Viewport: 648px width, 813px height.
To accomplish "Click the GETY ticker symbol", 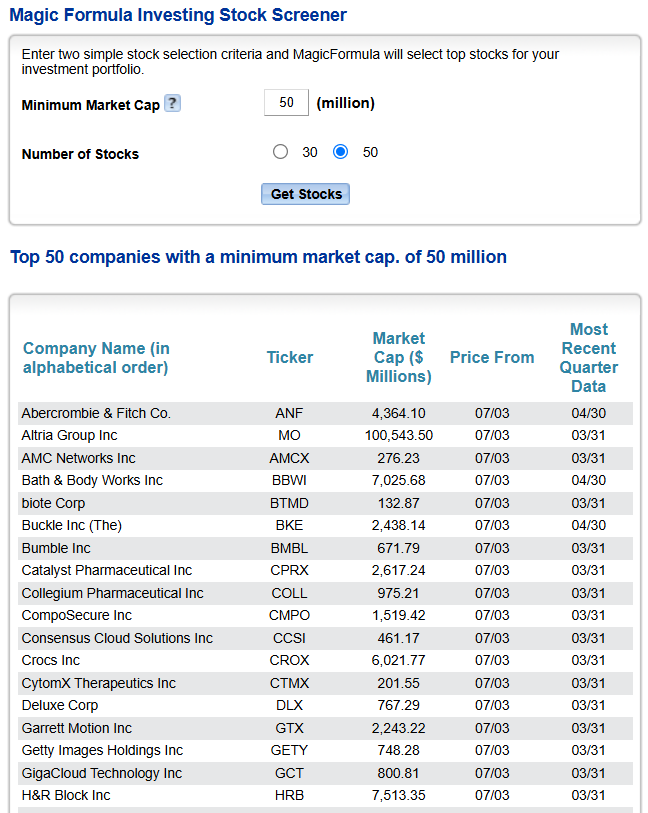I will click(289, 751).
